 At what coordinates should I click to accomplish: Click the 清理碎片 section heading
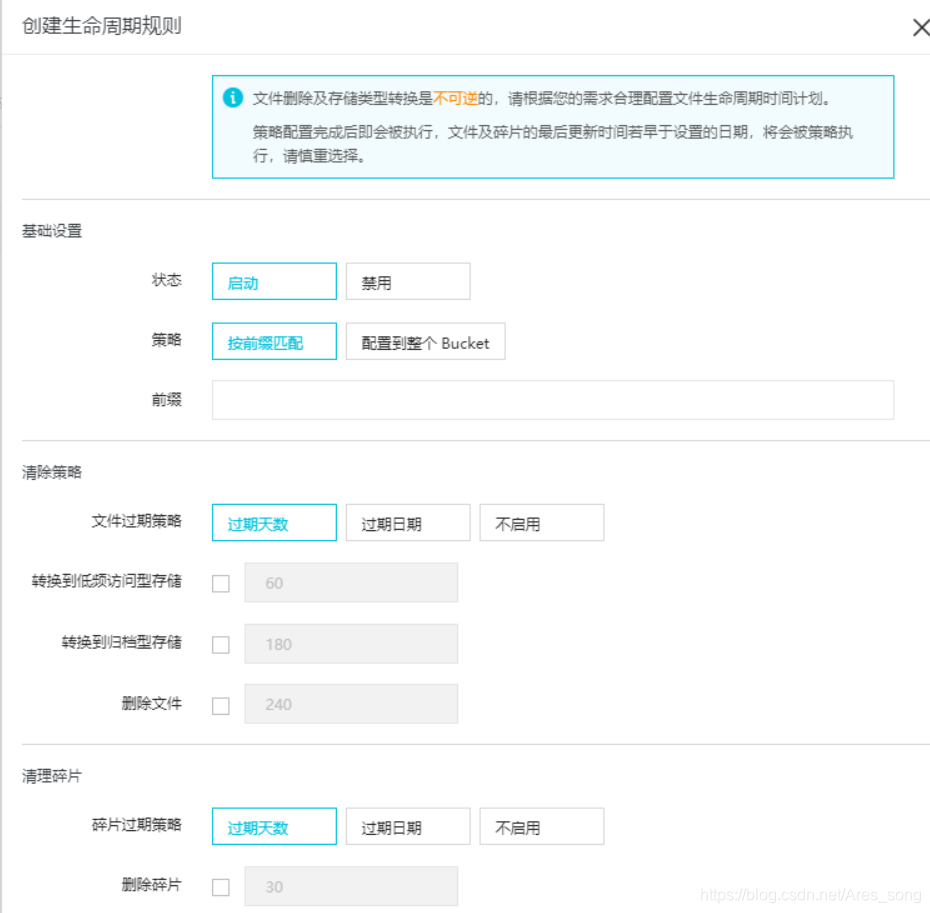click(x=52, y=776)
